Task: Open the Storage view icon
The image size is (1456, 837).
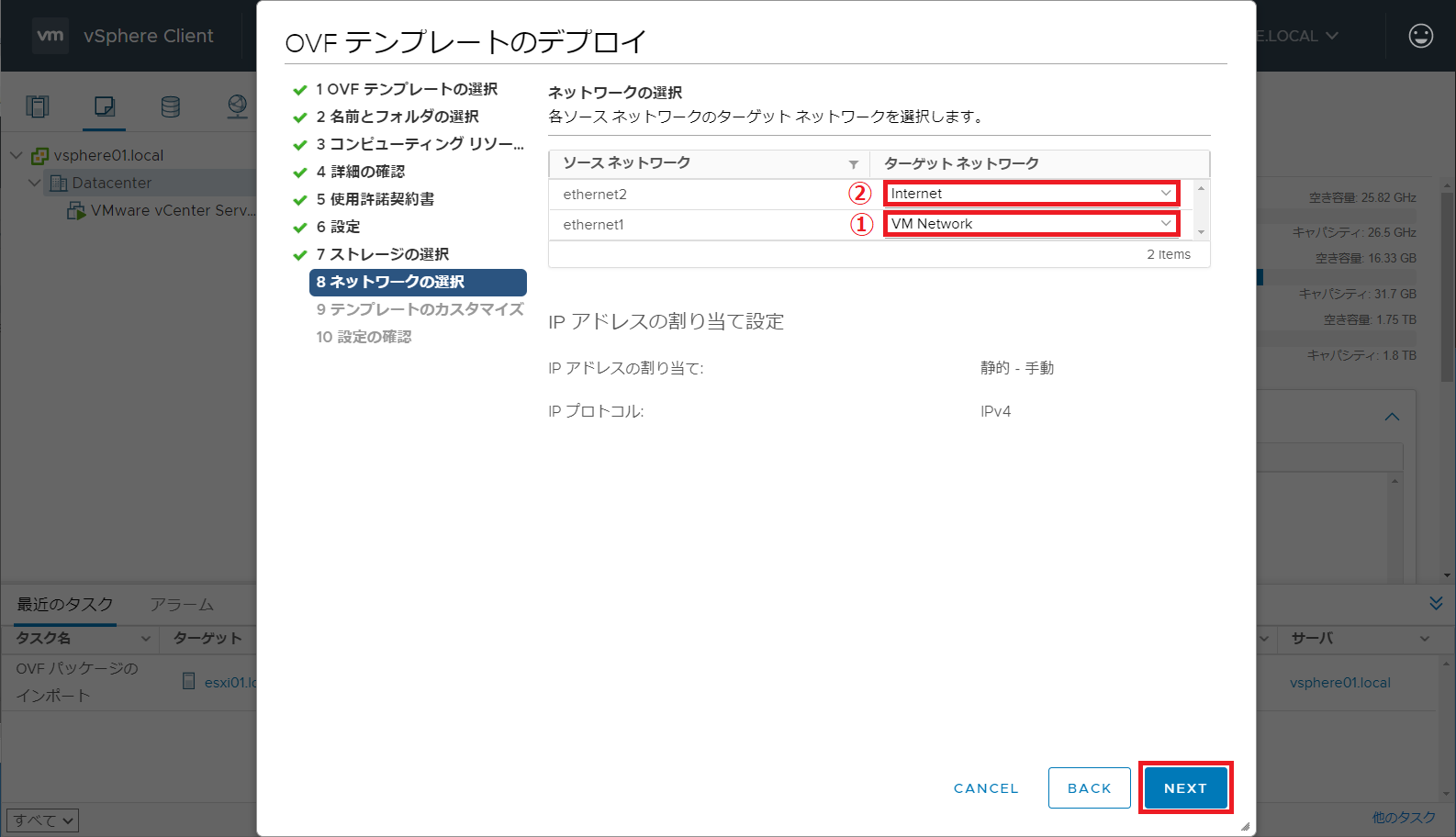Action: point(171,106)
